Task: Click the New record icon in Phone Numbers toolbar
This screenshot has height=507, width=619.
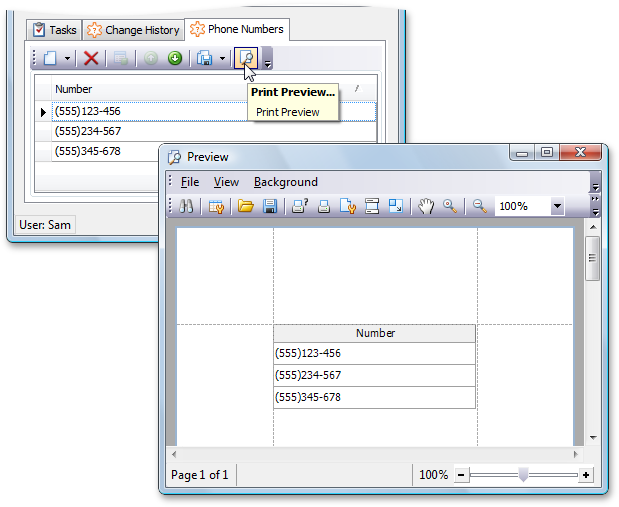Action: pyautogui.click(x=50, y=58)
